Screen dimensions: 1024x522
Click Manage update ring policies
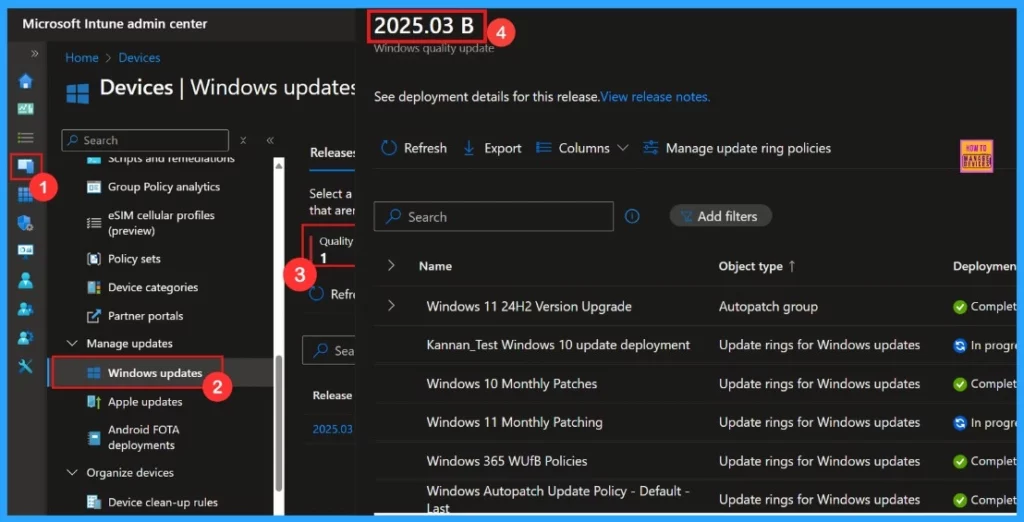[x=737, y=148]
